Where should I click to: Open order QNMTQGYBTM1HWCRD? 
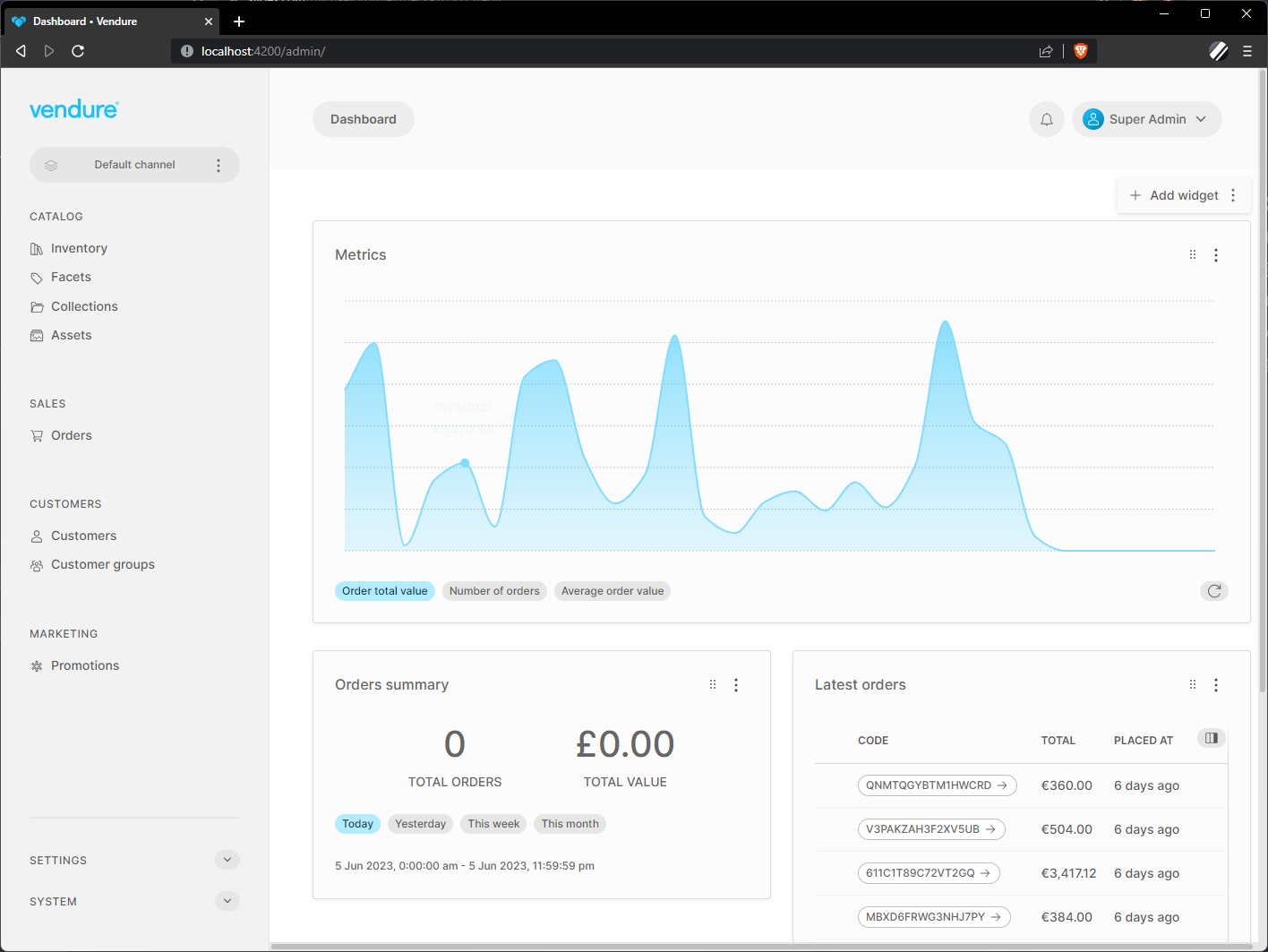click(937, 785)
